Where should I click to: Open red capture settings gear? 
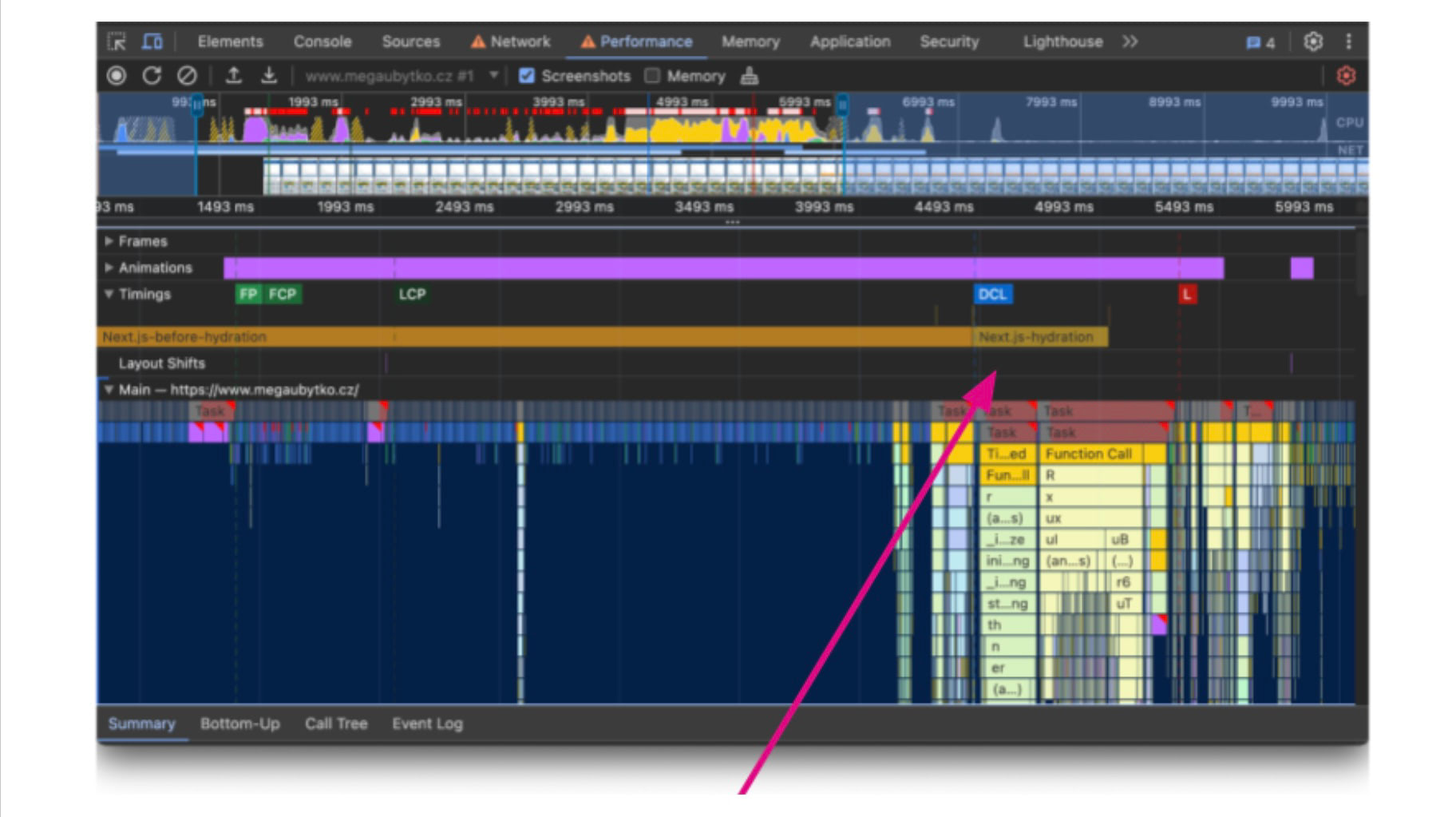pos(1346,76)
